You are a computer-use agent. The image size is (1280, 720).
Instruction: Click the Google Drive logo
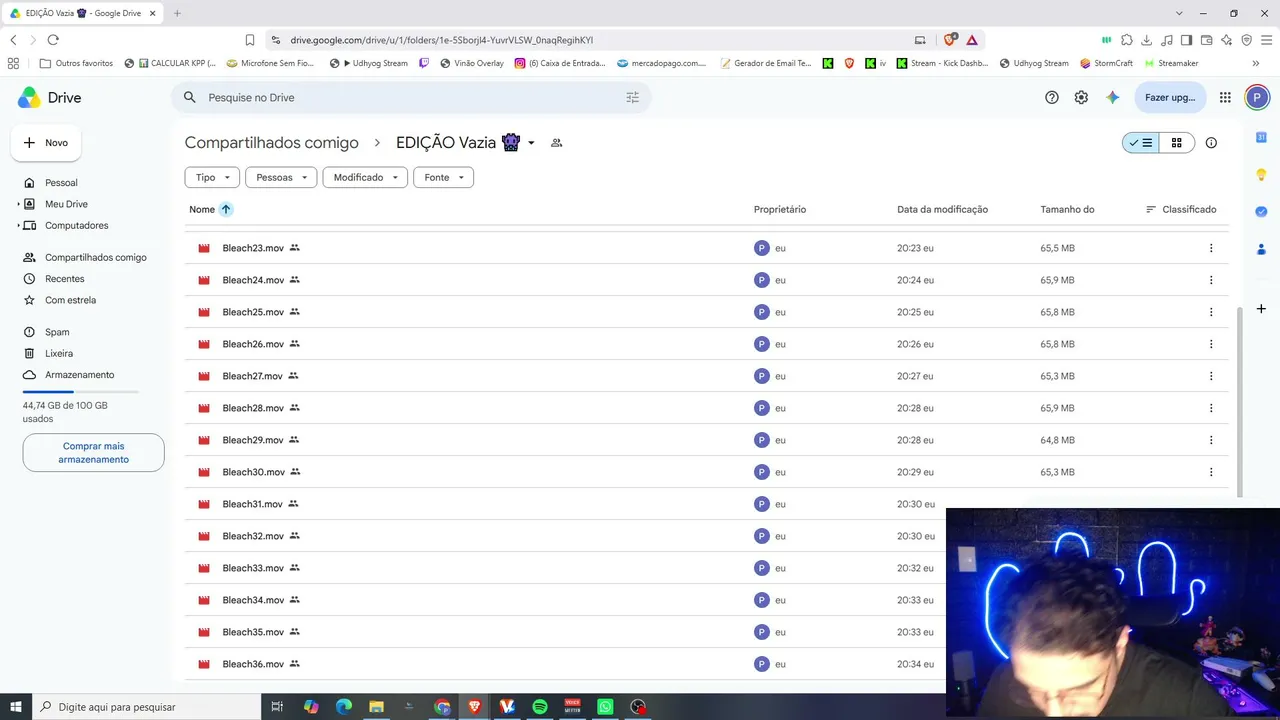[x=50, y=98]
